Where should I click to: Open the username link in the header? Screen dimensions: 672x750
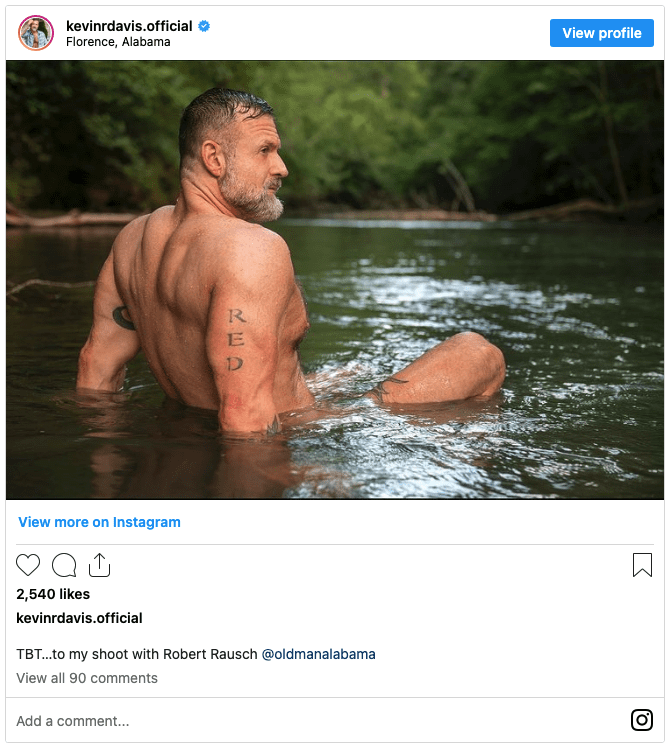pyautogui.click(x=130, y=25)
